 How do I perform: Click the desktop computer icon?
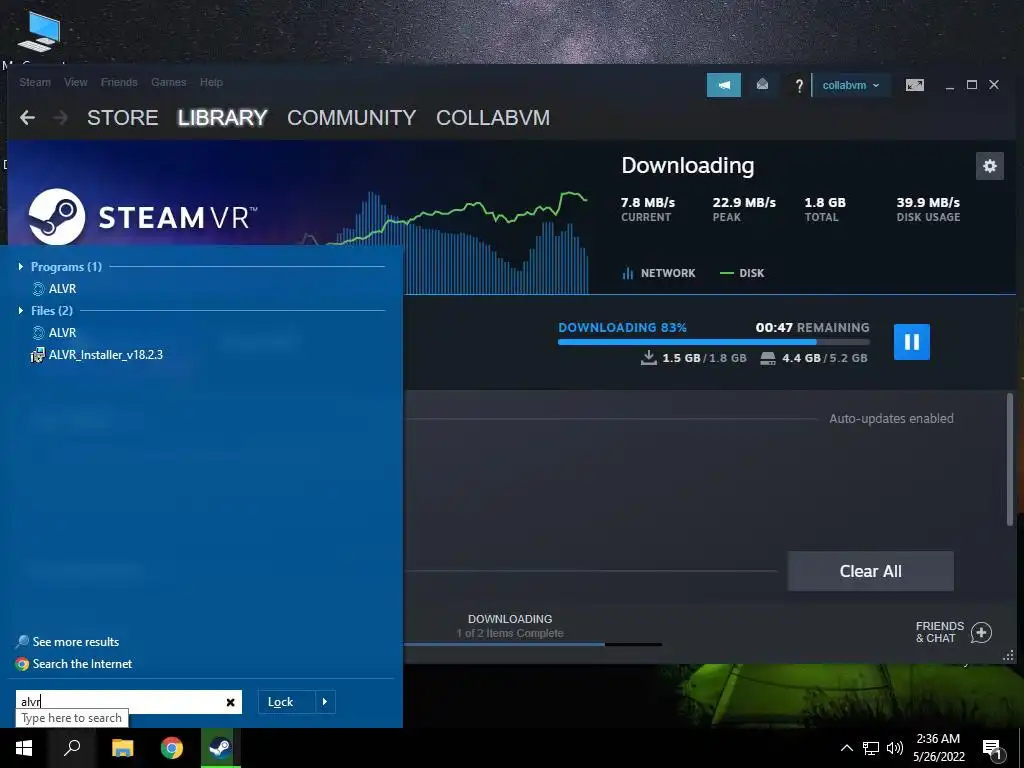(38, 33)
